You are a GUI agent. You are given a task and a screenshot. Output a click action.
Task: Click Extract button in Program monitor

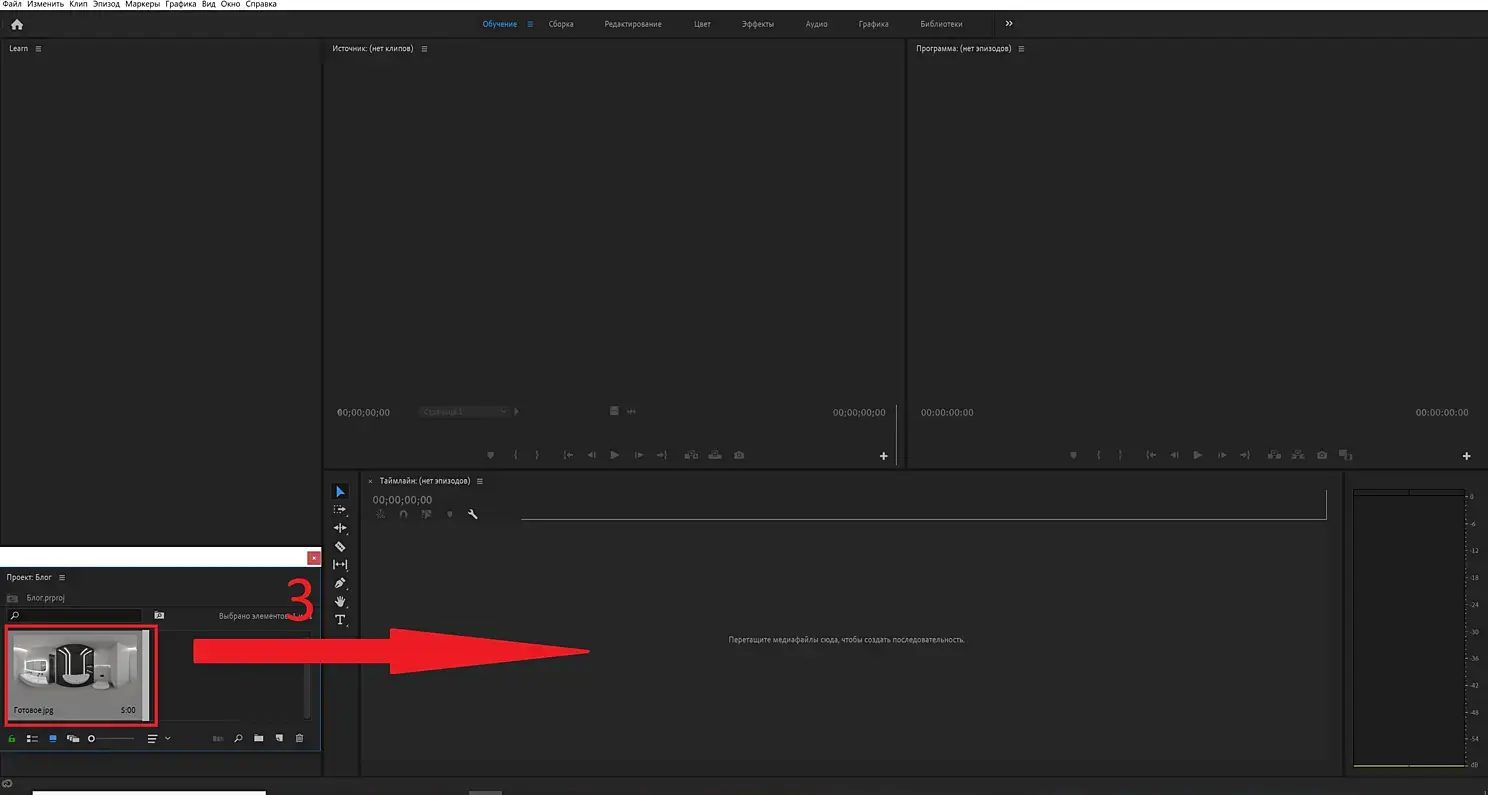pos(1298,455)
